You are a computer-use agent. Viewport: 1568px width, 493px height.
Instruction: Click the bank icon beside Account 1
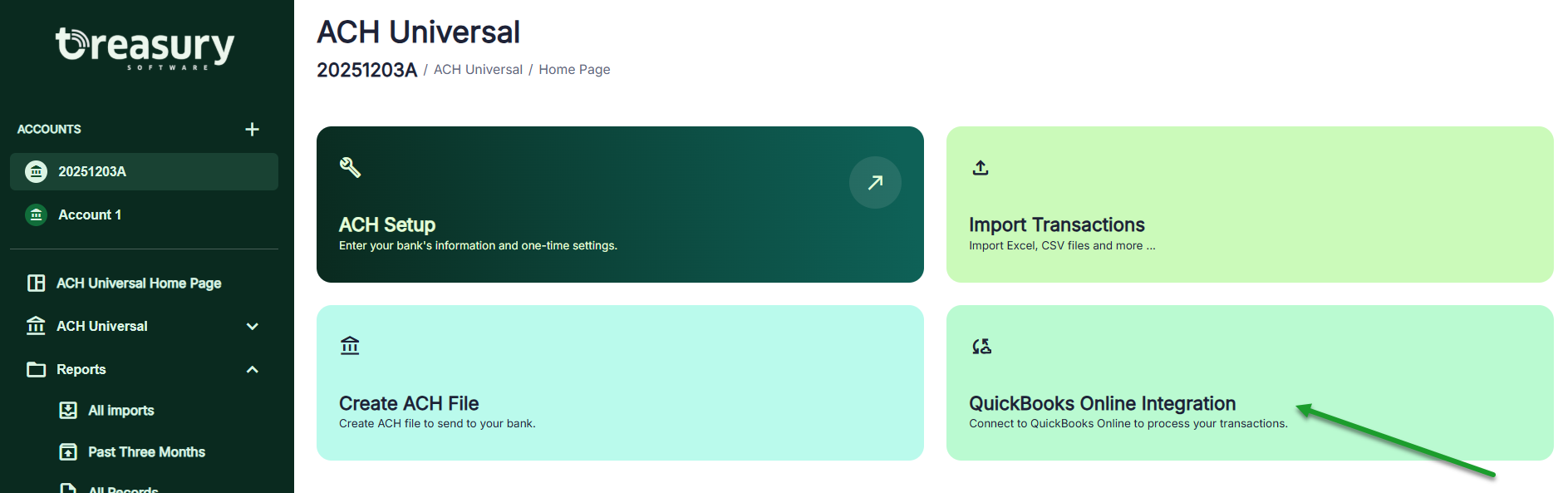point(36,214)
